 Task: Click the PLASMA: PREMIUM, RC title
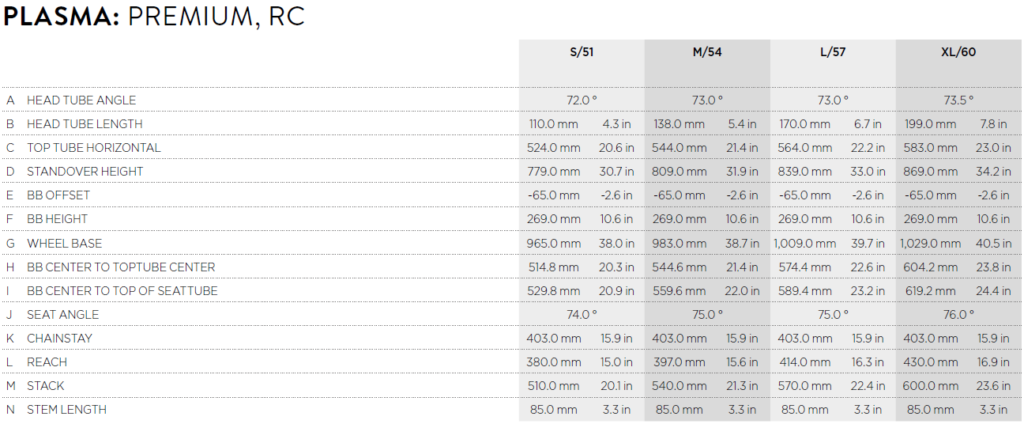click(x=154, y=17)
